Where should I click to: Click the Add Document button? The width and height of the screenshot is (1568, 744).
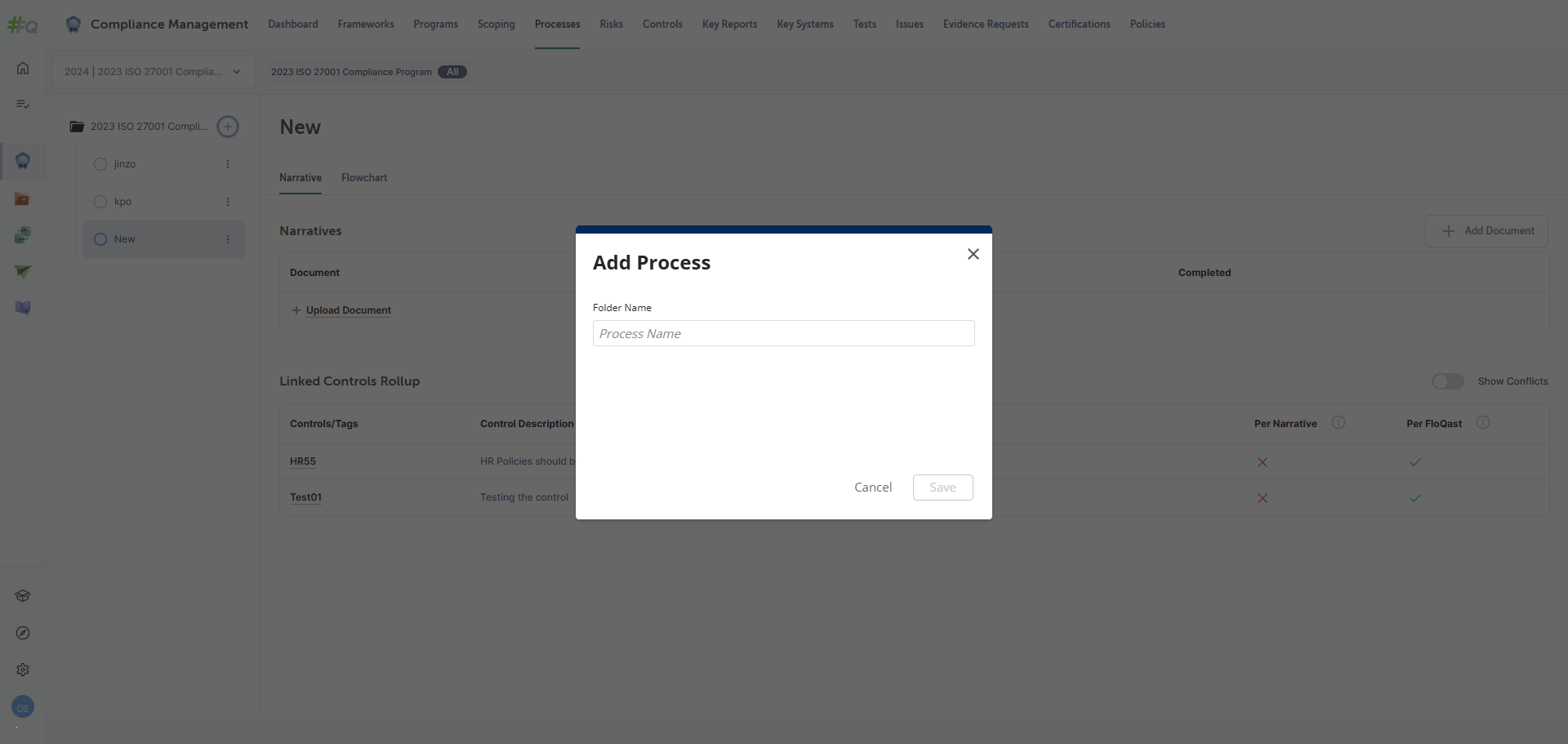(1486, 231)
